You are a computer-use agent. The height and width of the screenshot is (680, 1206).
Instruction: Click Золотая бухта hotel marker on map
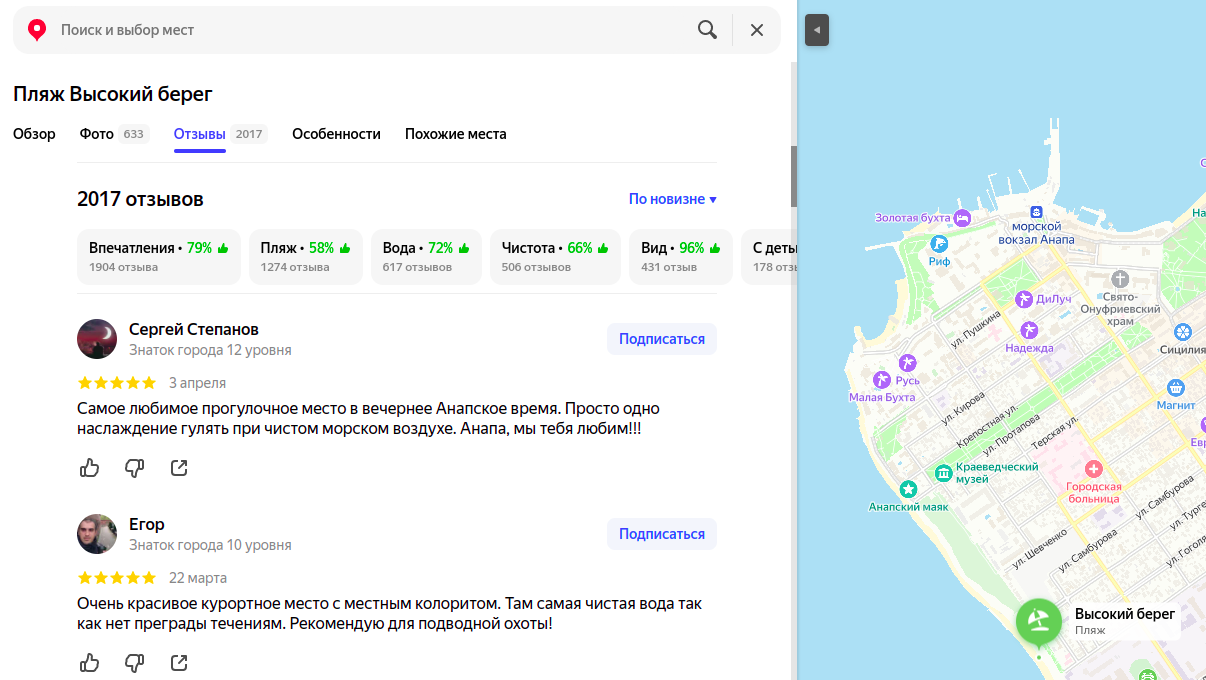point(962,217)
